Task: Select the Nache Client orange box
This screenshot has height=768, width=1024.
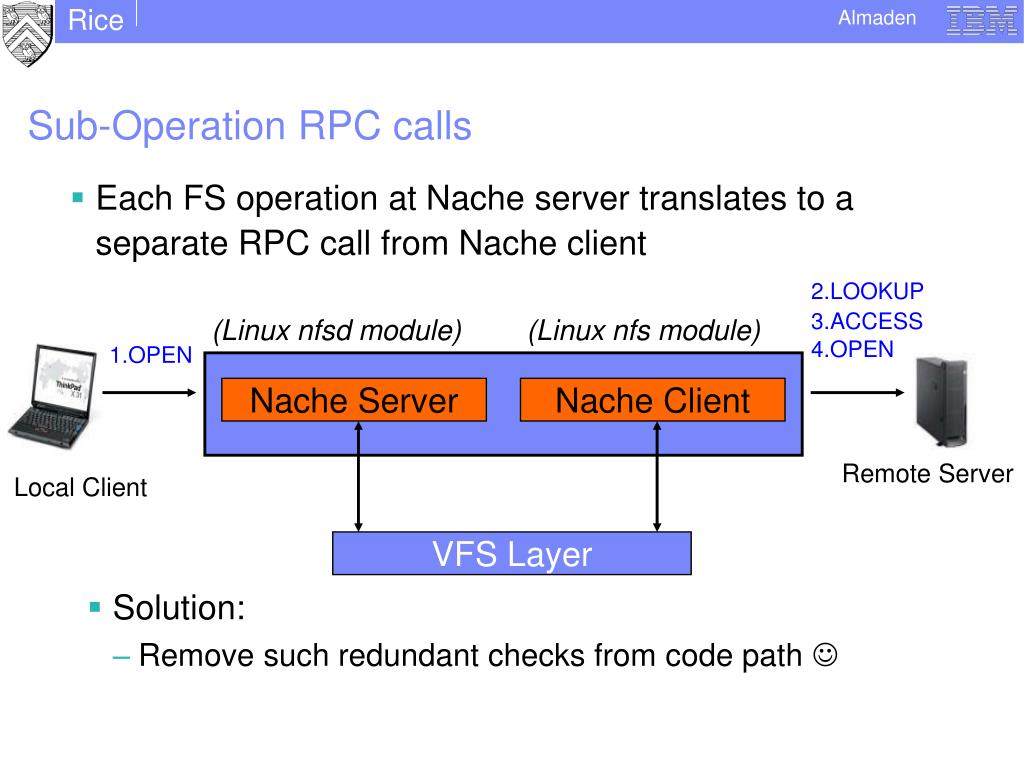Action: tap(652, 400)
